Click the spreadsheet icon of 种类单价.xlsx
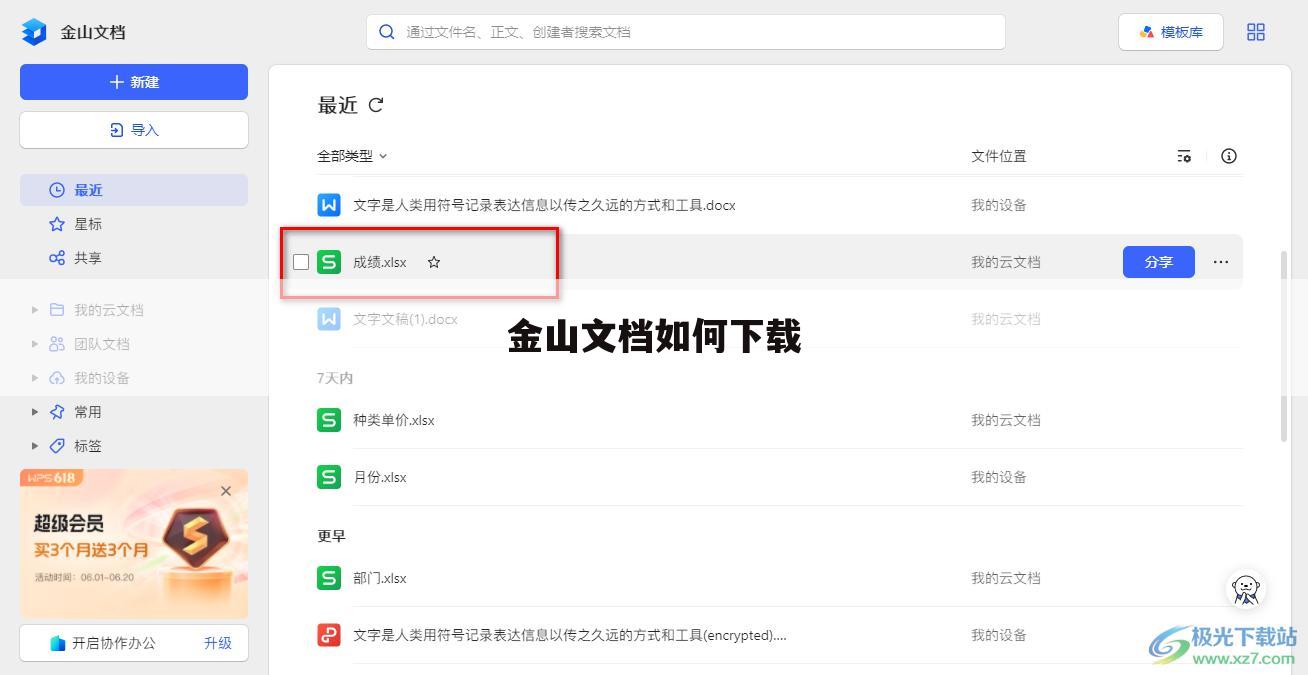The height and width of the screenshot is (675, 1308). point(329,420)
